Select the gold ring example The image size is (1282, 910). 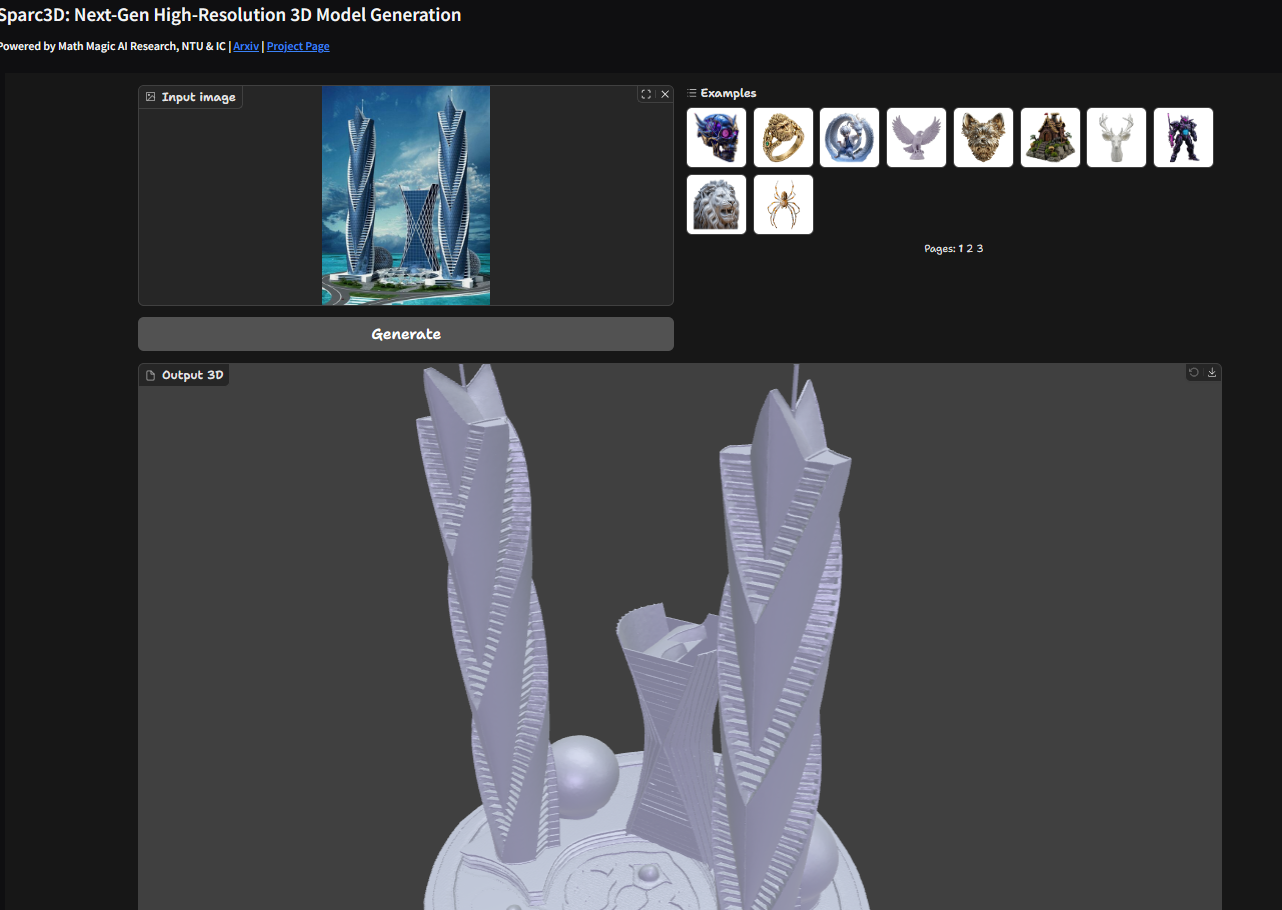(x=783, y=138)
